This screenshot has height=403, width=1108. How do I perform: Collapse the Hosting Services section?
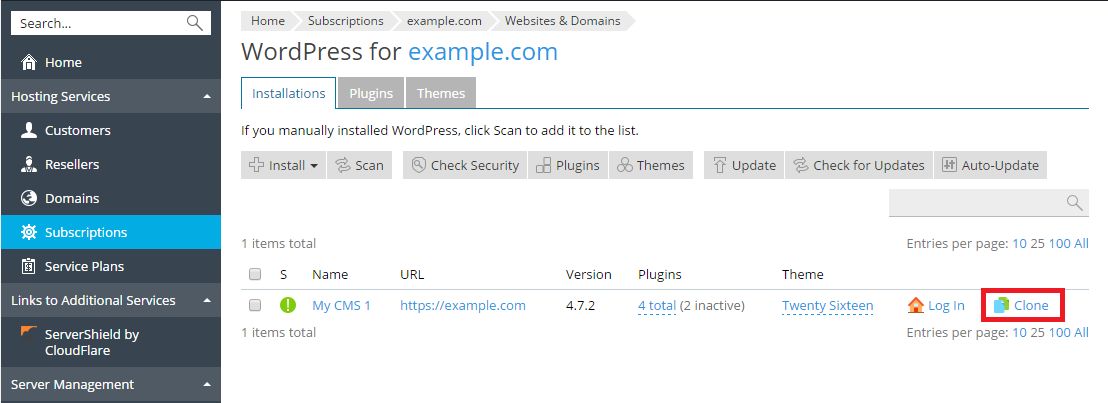coord(206,97)
